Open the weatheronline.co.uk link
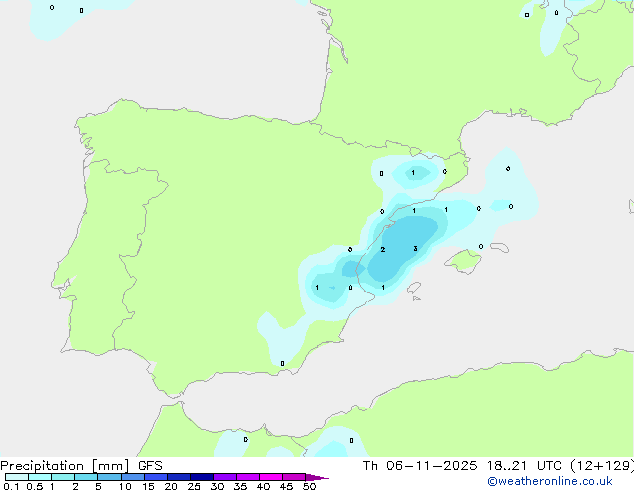This screenshot has height=490, width=634. click(x=550, y=482)
